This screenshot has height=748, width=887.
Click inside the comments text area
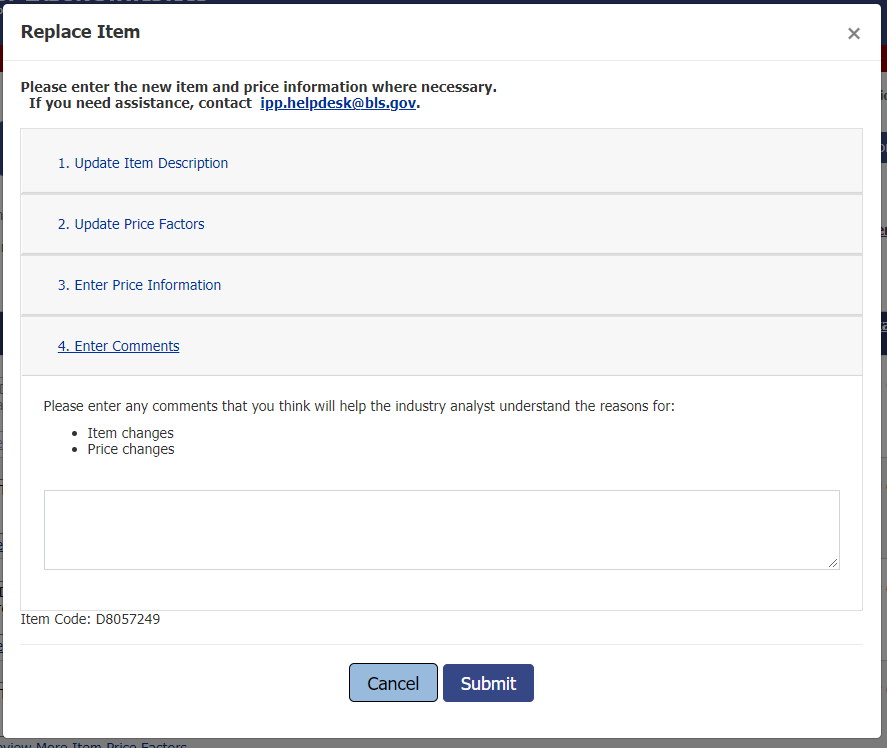(x=441, y=529)
